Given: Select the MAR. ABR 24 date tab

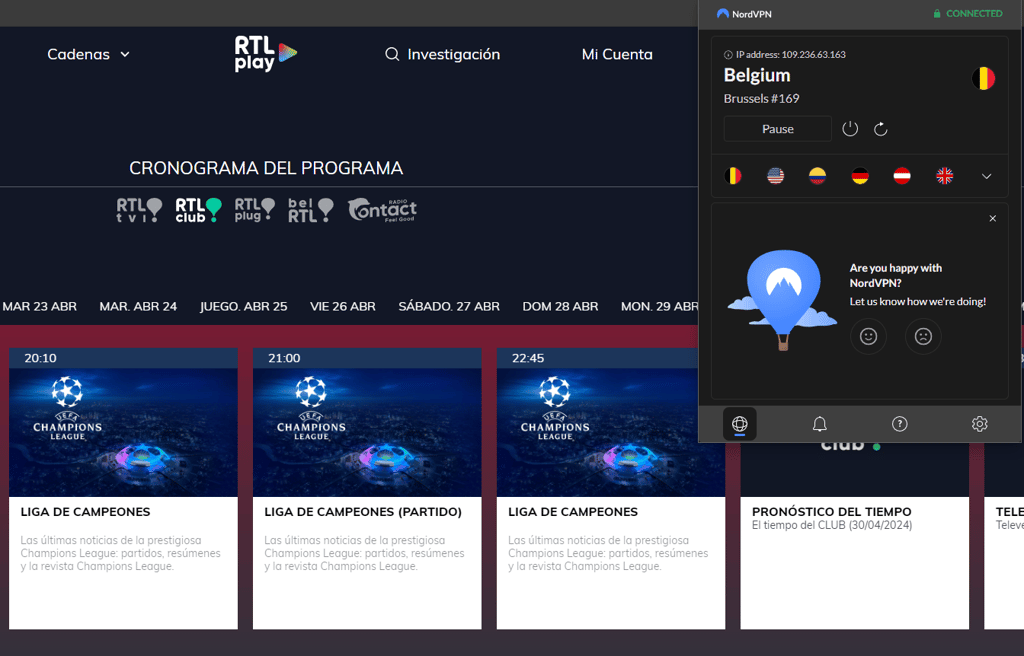Looking at the screenshot, I should pyautogui.click(x=138, y=306).
